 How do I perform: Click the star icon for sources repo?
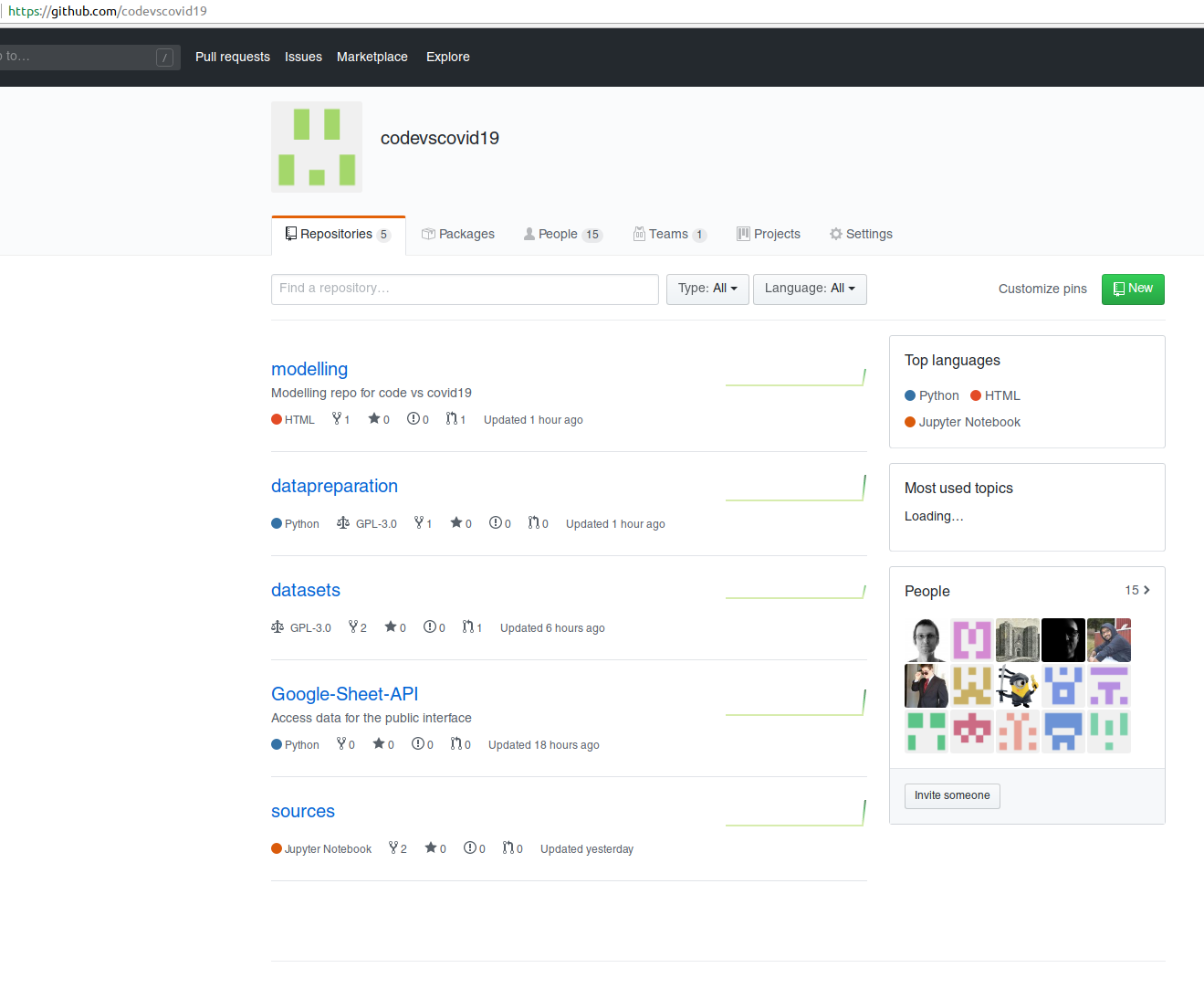pos(431,847)
